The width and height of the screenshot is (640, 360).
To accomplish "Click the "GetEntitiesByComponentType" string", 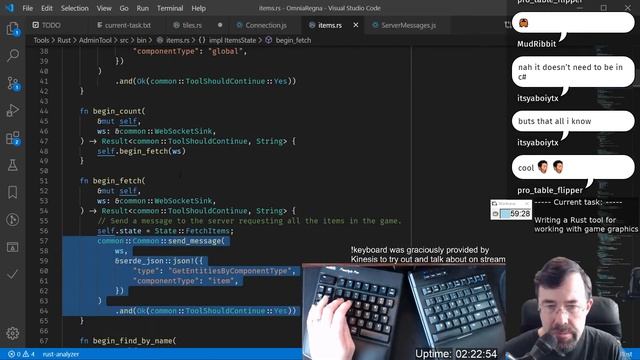I will pyautogui.click(x=232, y=271).
